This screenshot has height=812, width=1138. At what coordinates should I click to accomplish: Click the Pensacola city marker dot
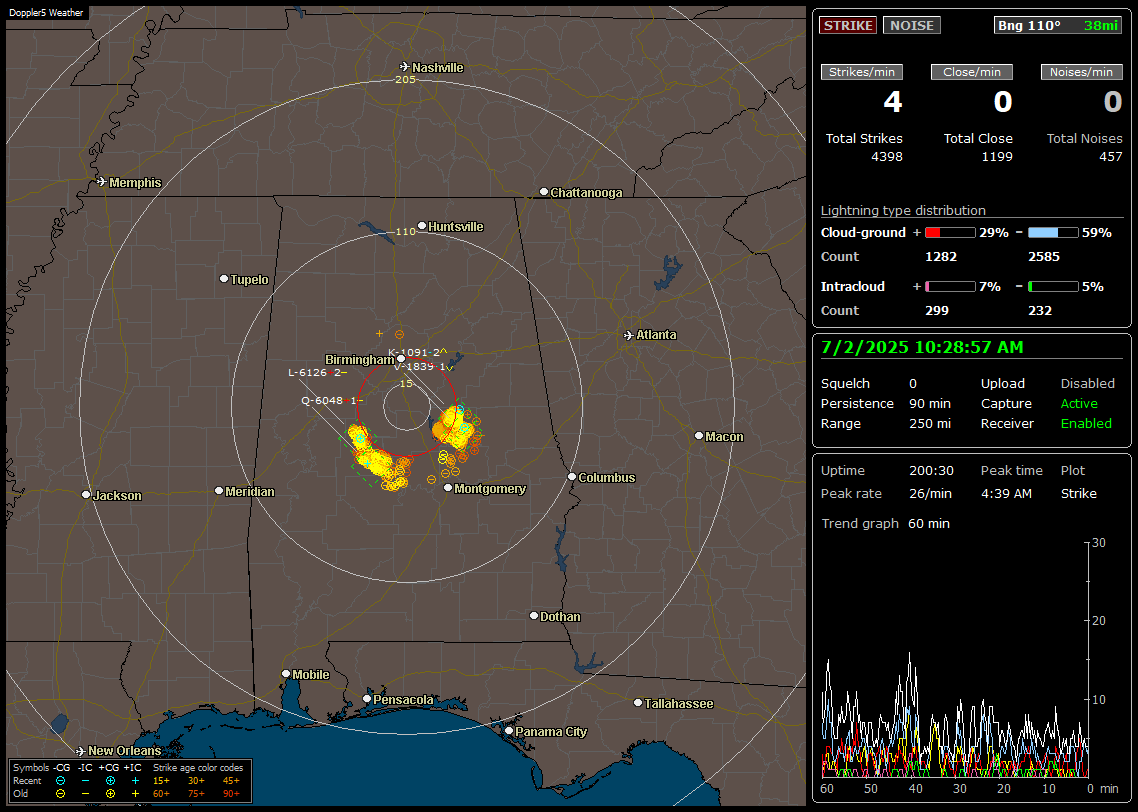[x=367, y=699]
